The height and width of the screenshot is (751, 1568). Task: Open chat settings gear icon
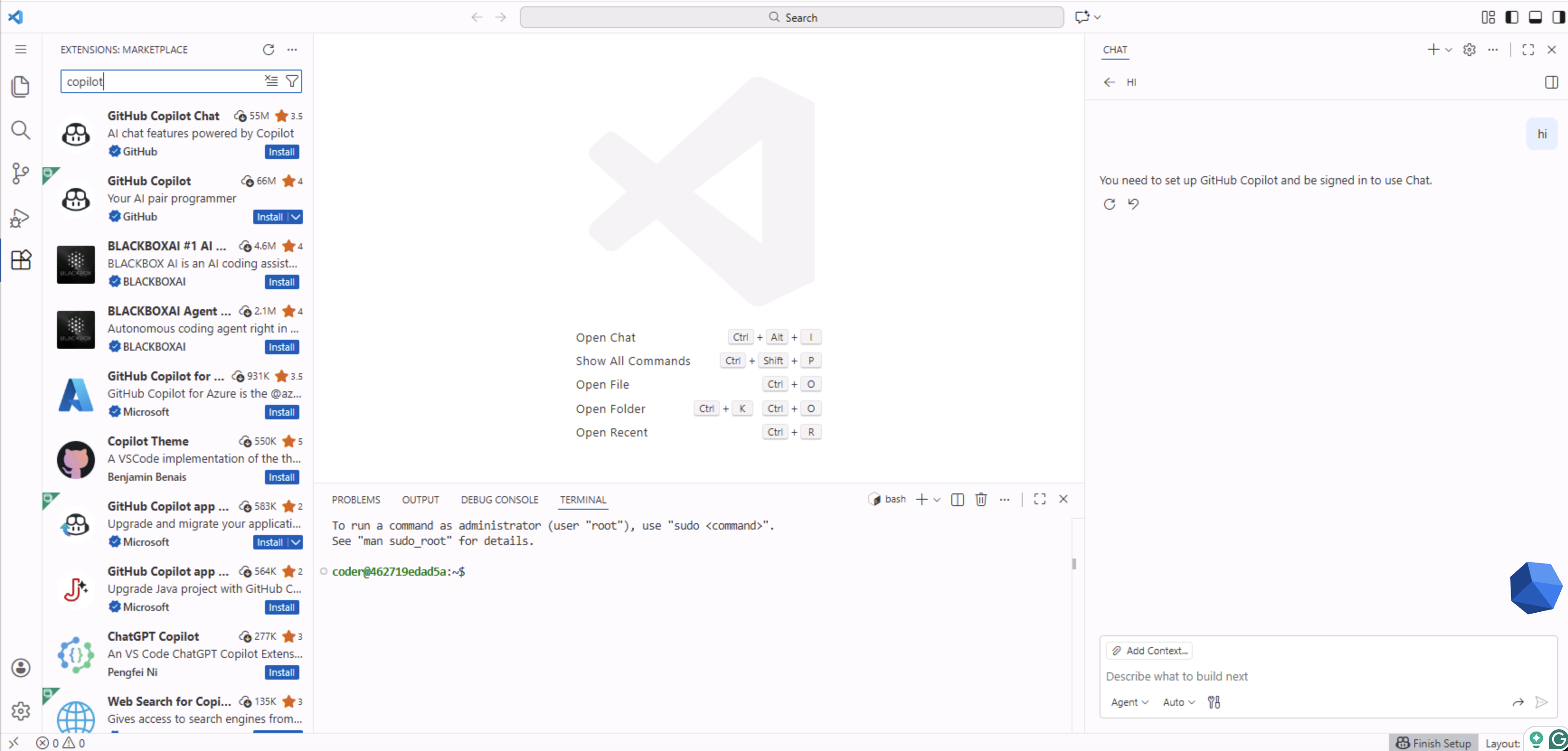pyautogui.click(x=1469, y=50)
